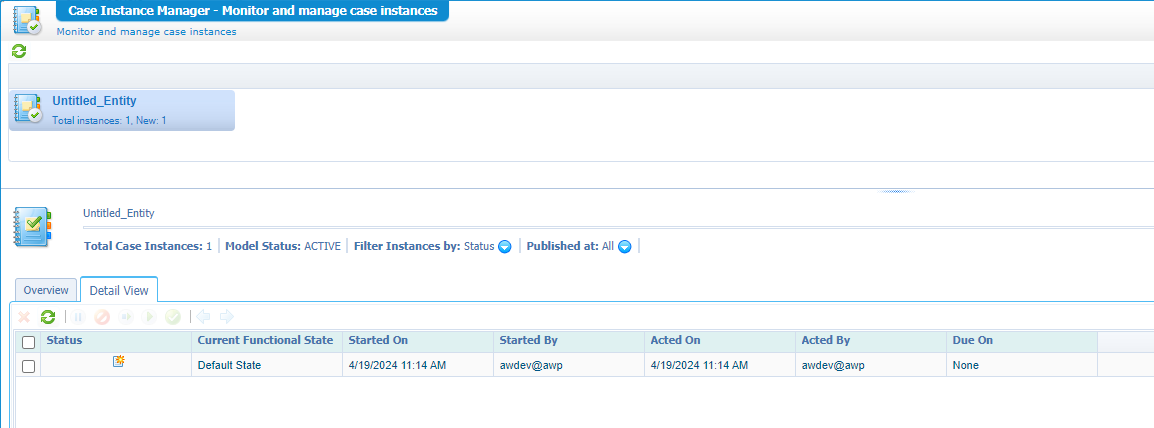Click the green refresh icon at the top

coord(19,51)
